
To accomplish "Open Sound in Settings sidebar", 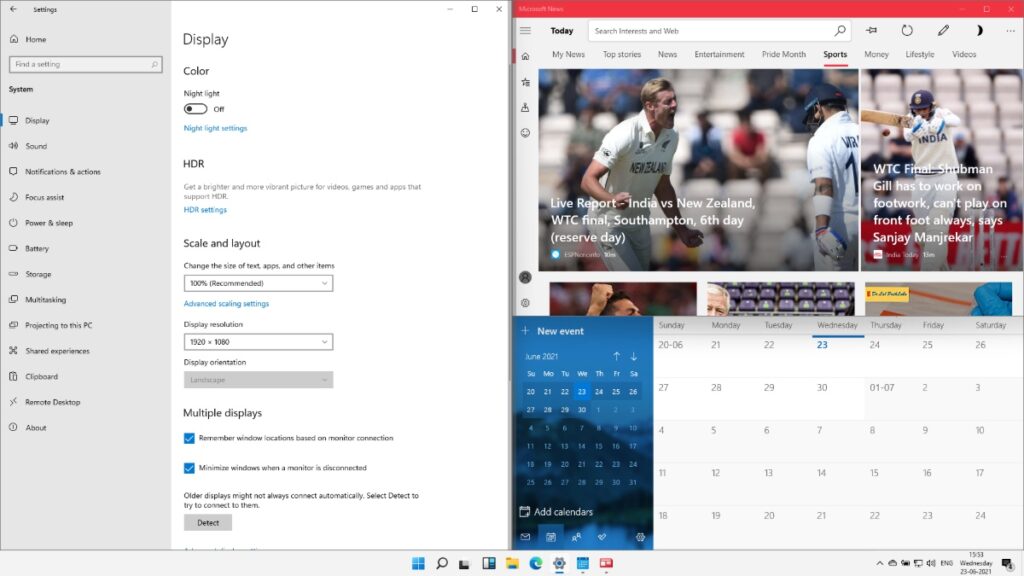I will [37, 146].
